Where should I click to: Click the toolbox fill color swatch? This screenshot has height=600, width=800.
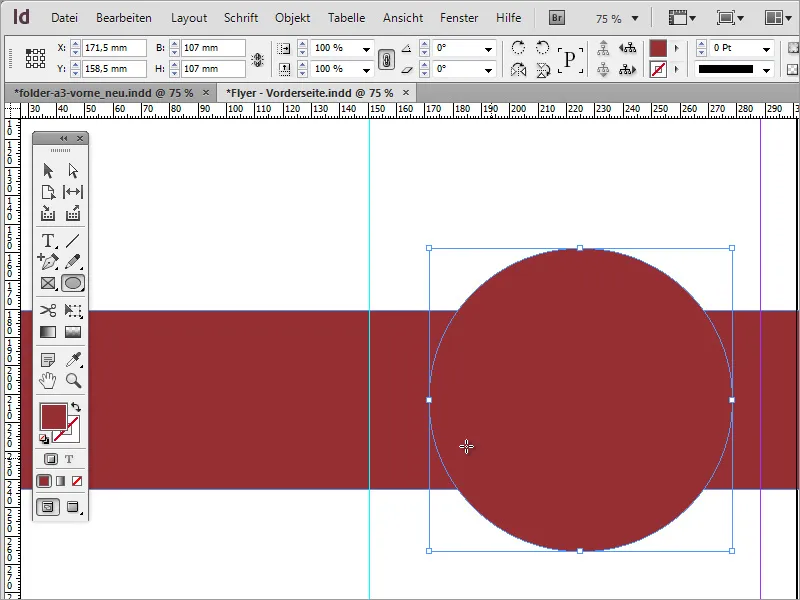pyautogui.click(x=54, y=417)
